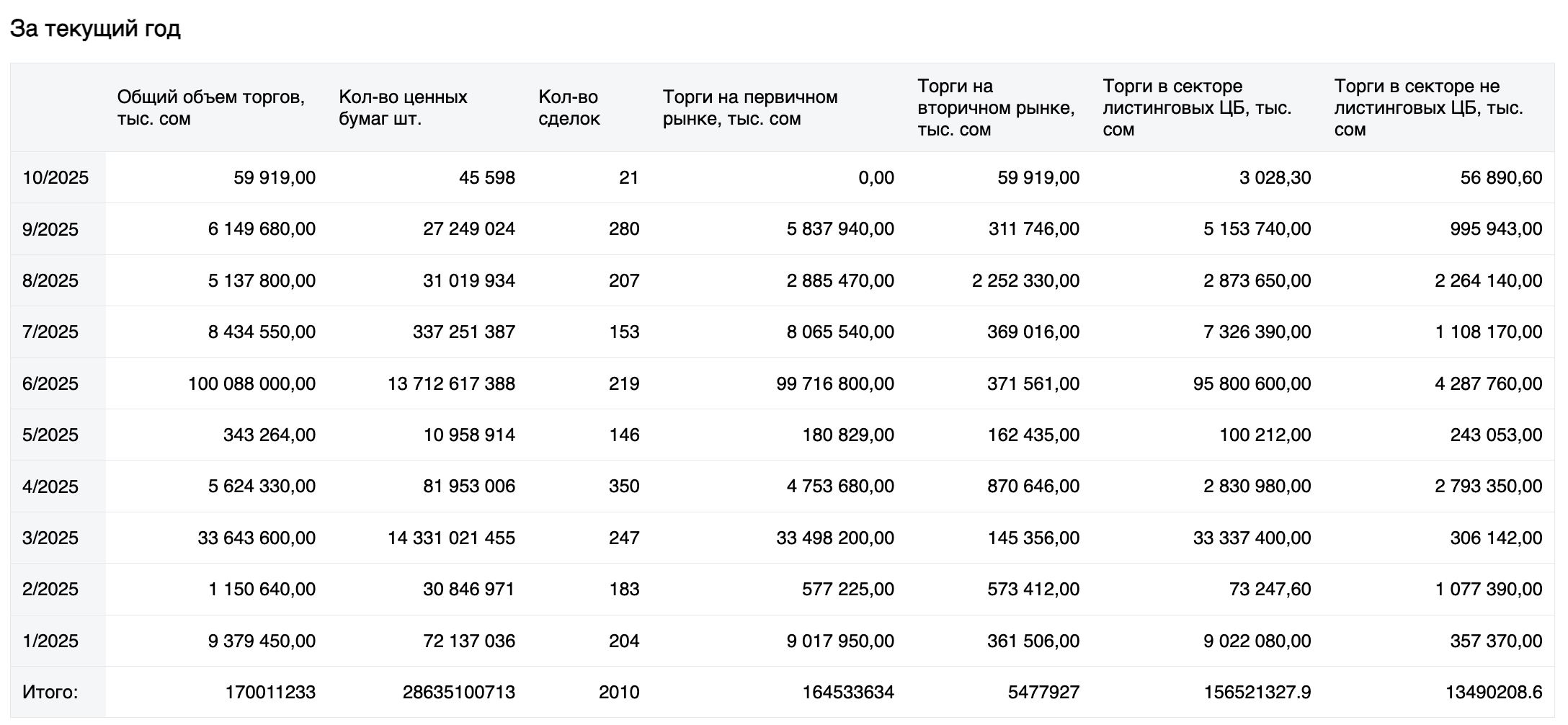The height and width of the screenshot is (725, 1568).
Task: Select the 6/2025 row label
Action: (x=50, y=383)
